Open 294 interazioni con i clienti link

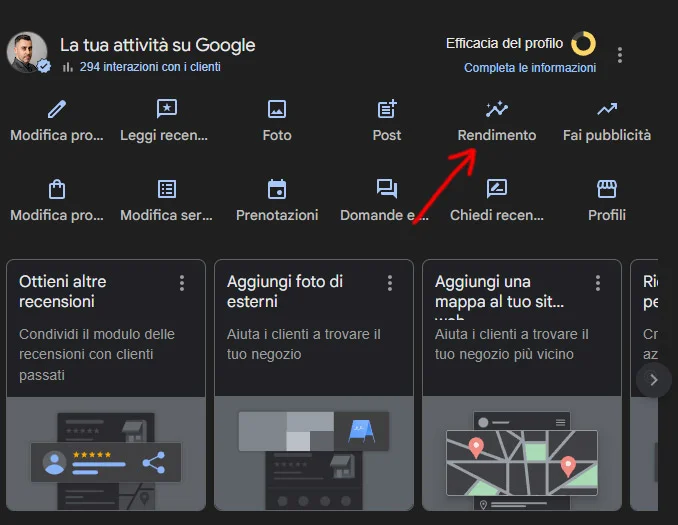pyautogui.click(x=150, y=67)
